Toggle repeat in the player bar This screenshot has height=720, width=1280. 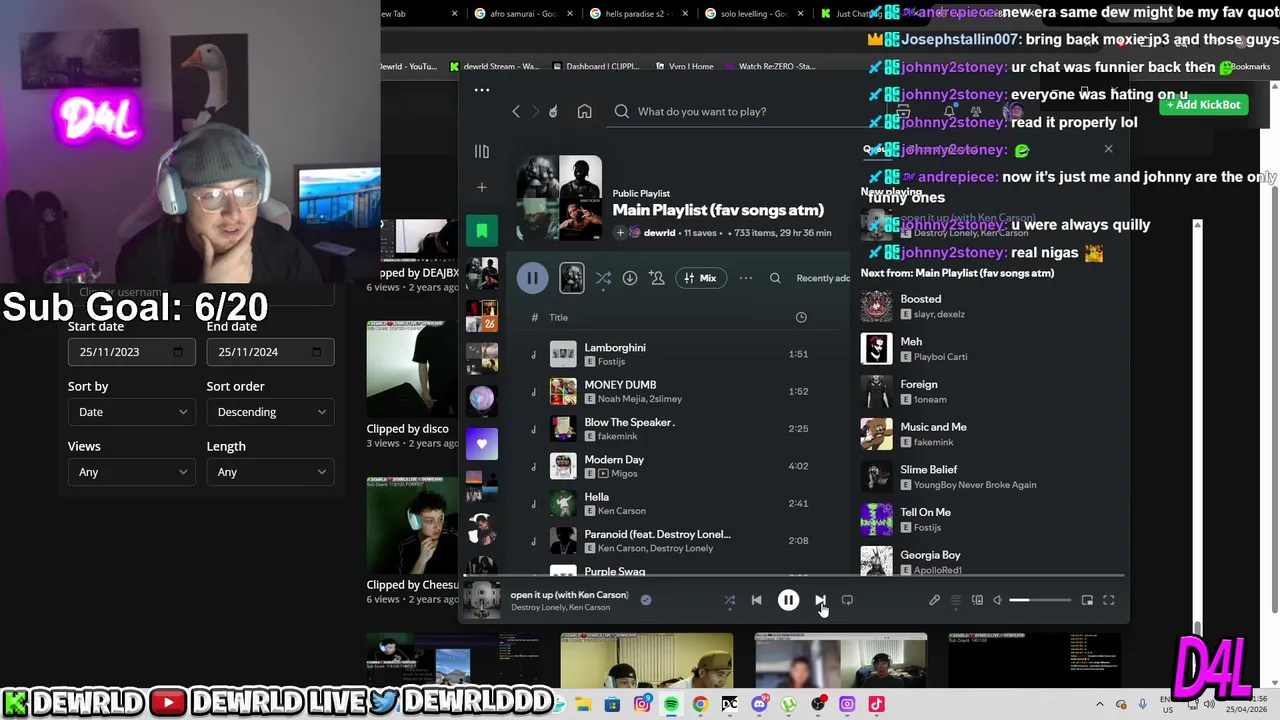tap(847, 600)
